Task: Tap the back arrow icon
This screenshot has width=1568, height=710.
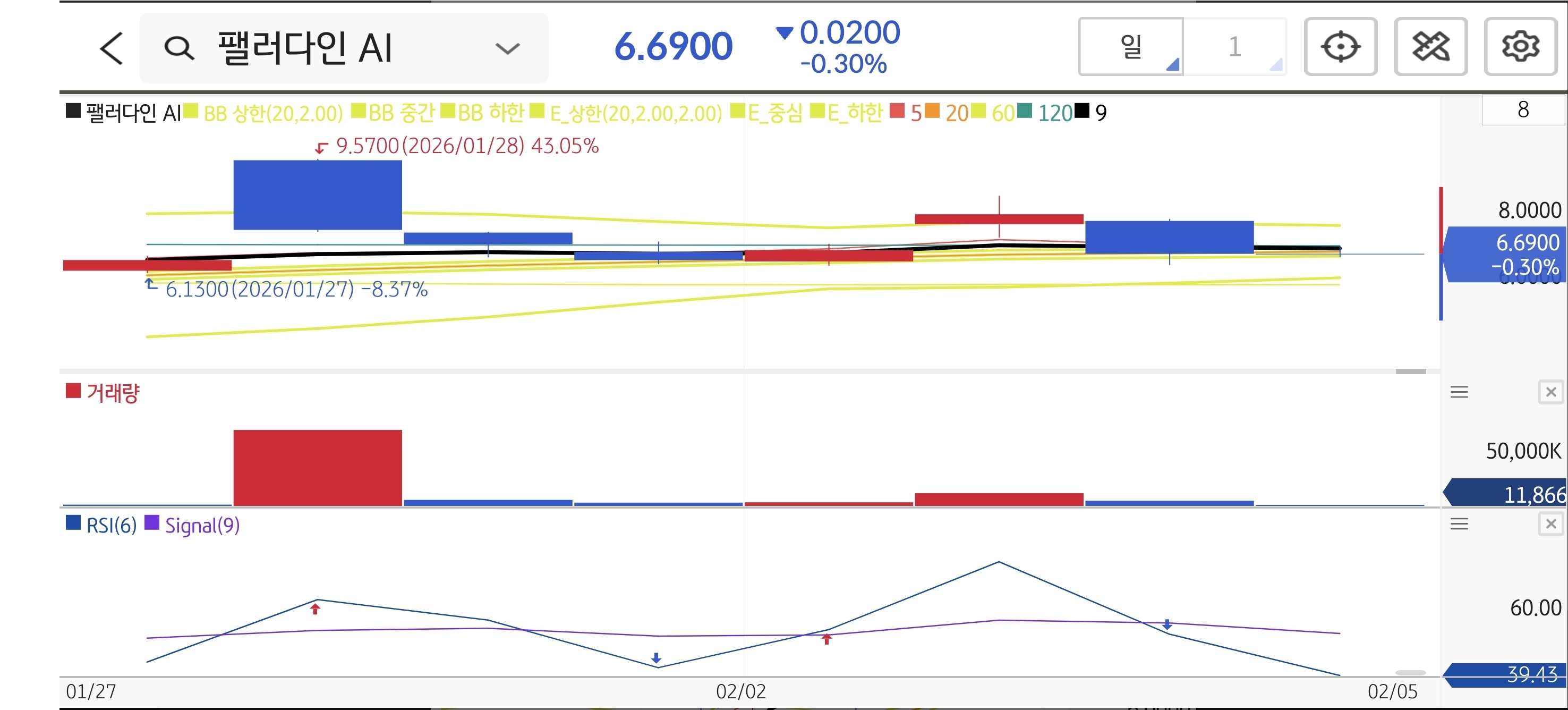Action: 112,48
